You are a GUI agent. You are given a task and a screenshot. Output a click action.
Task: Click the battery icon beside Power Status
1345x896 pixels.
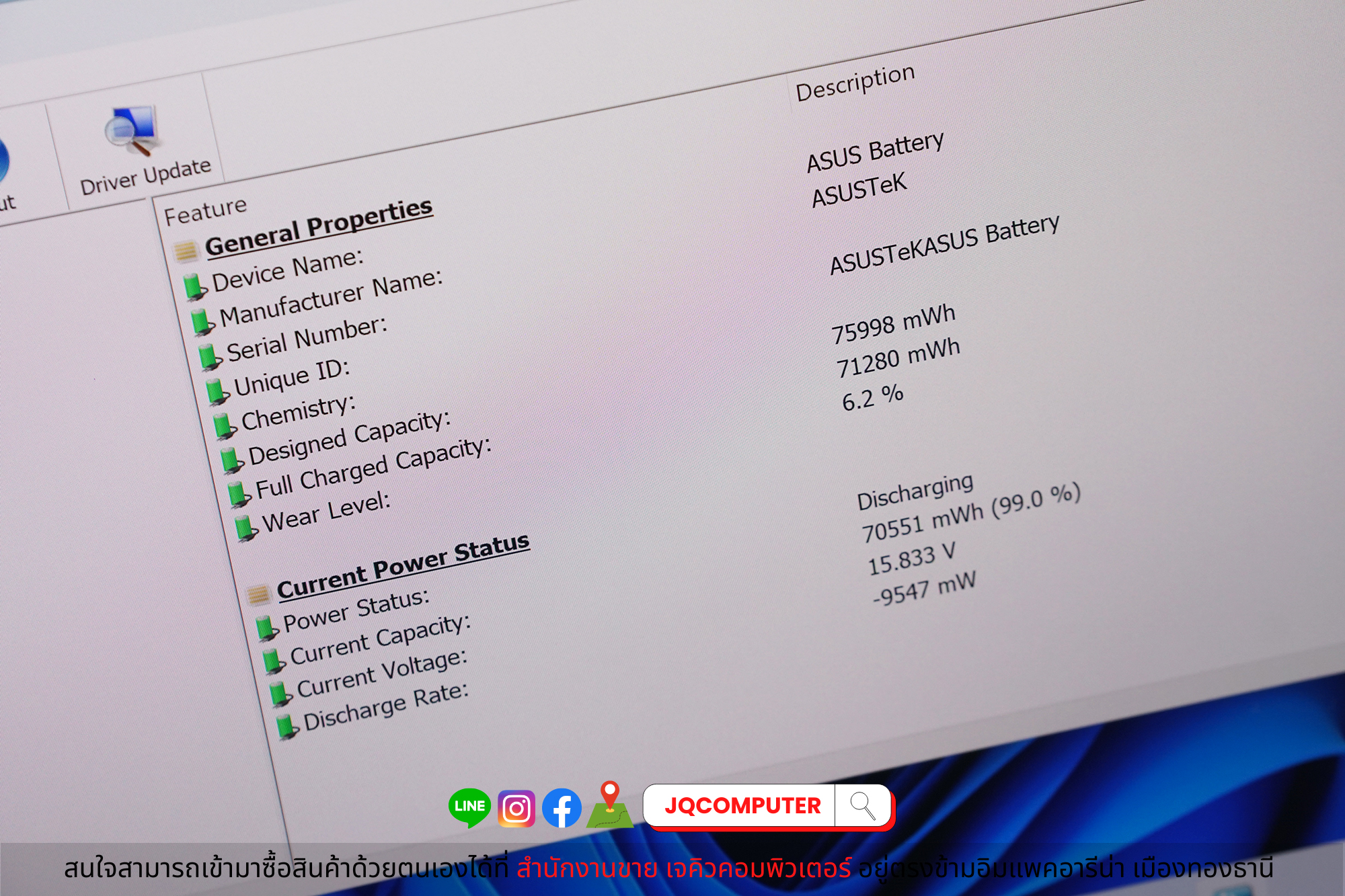[x=267, y=628]
